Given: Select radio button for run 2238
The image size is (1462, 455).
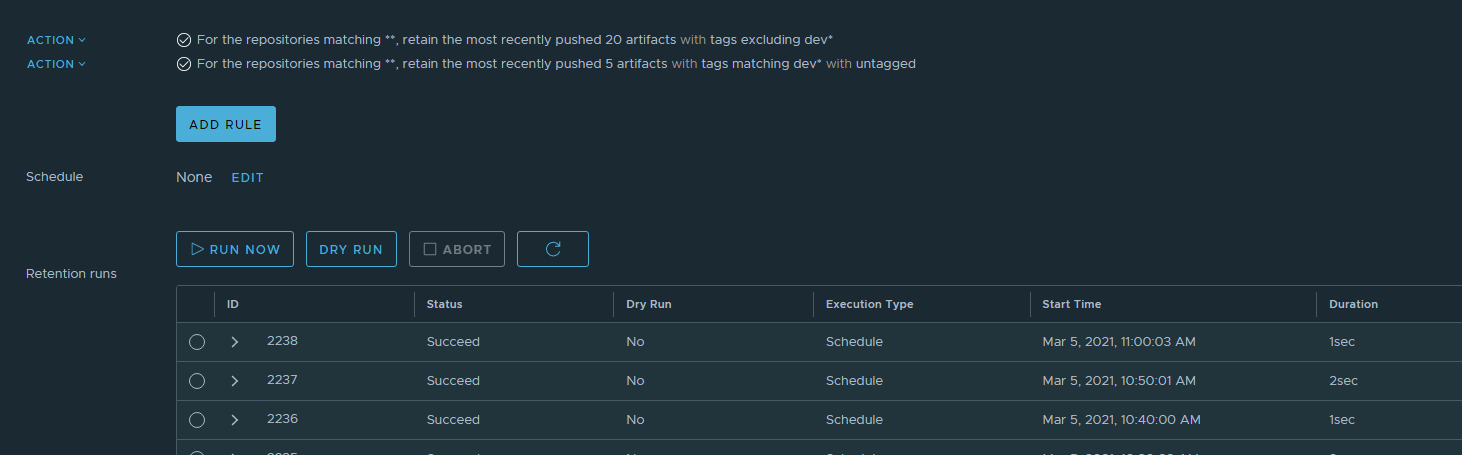Looking at the screenshot, I should tap(197, 342).
